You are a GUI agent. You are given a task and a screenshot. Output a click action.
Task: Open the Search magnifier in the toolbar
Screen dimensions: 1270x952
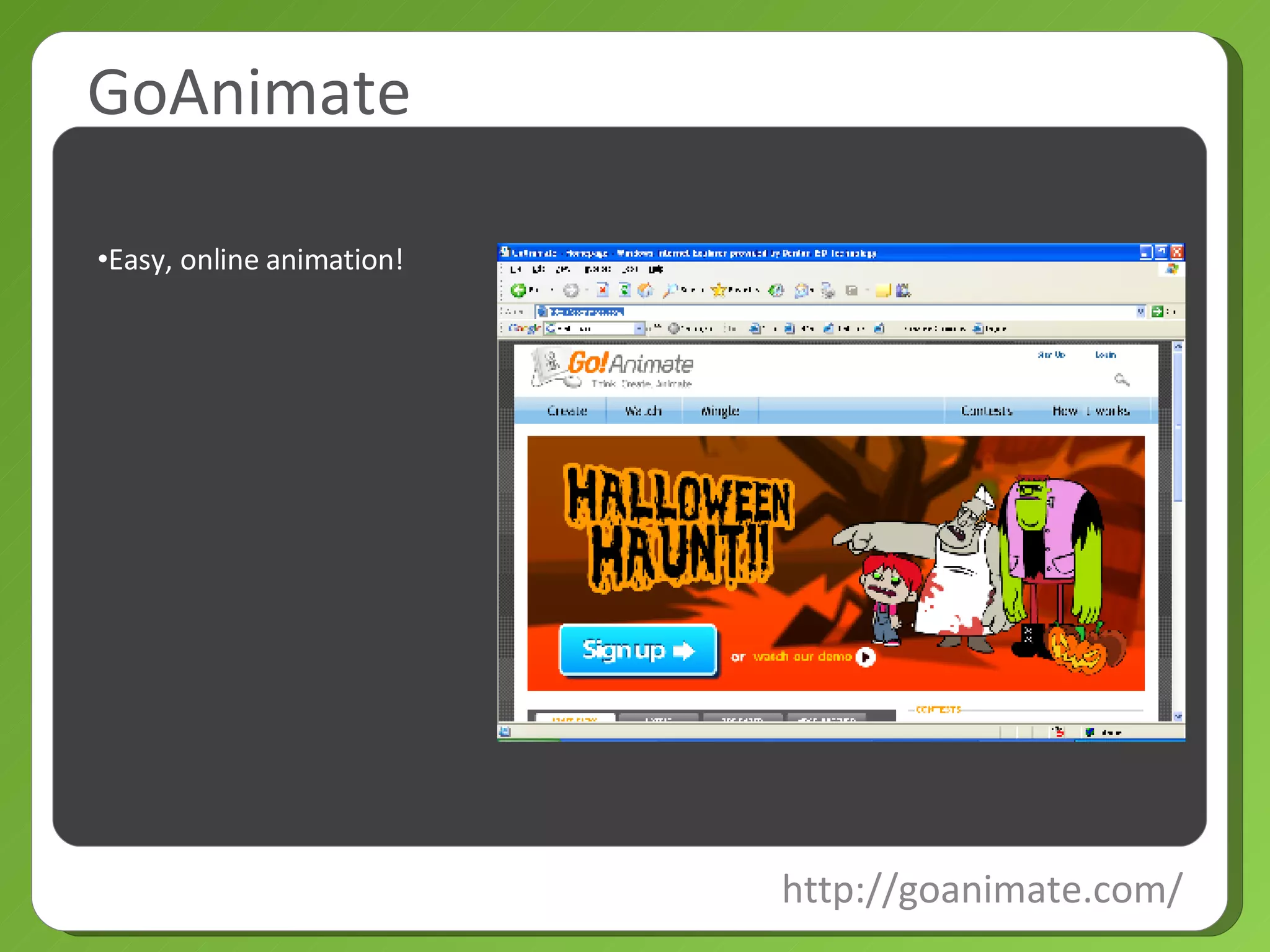pyautogui.click(x=670, y=290)
